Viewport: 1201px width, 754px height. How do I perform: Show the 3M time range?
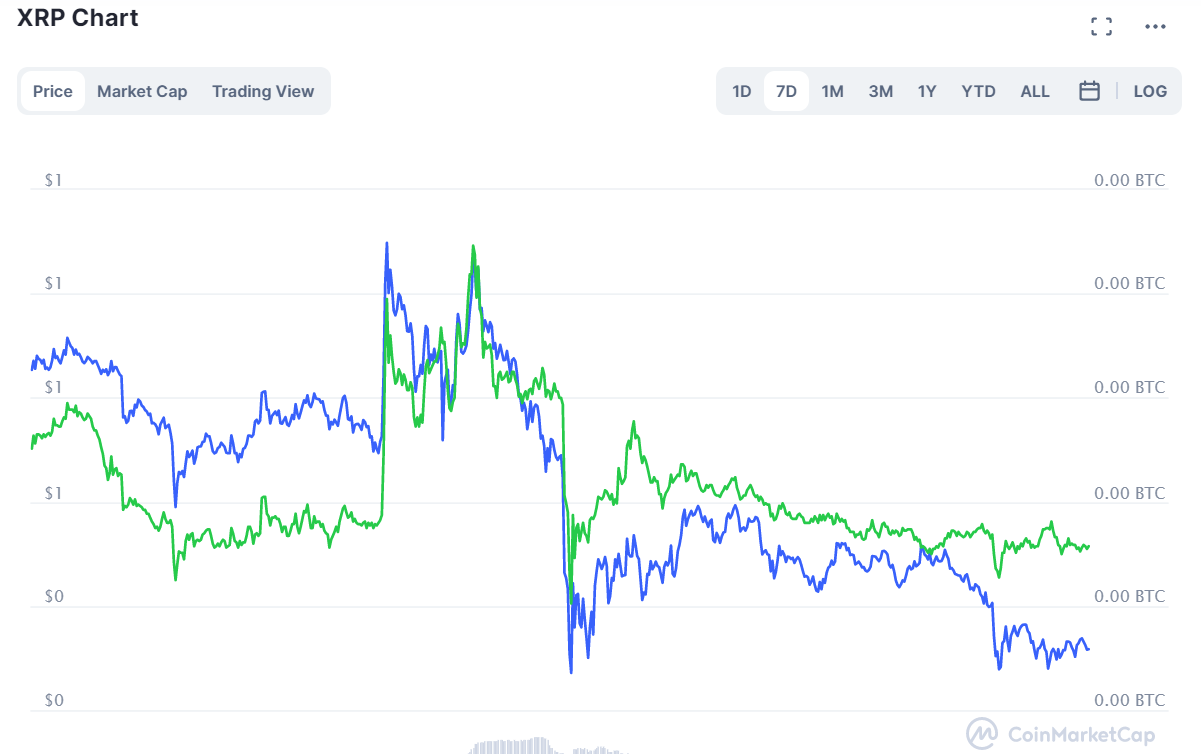point(880,91)
